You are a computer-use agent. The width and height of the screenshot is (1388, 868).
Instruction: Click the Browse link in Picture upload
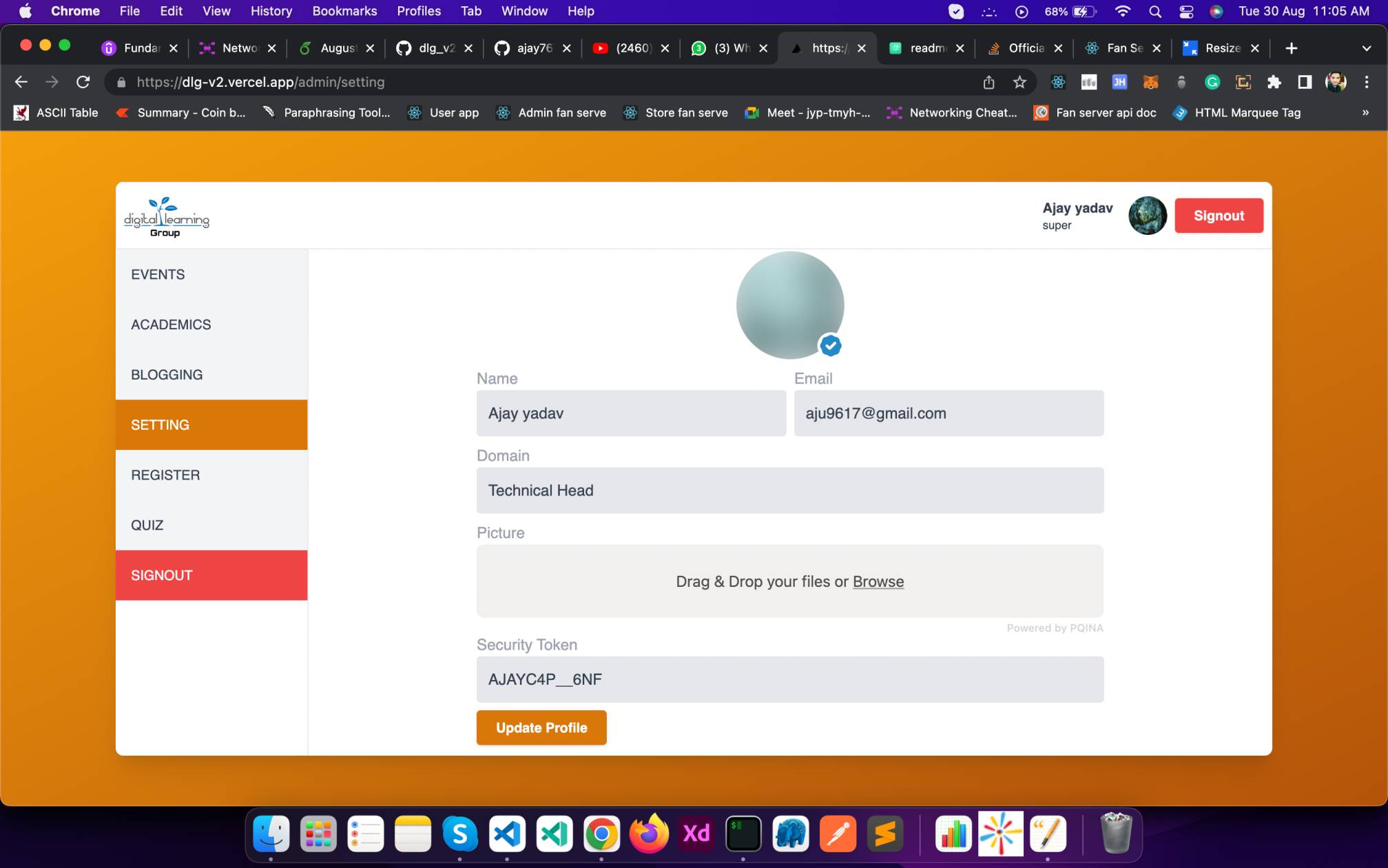(878, 581)
